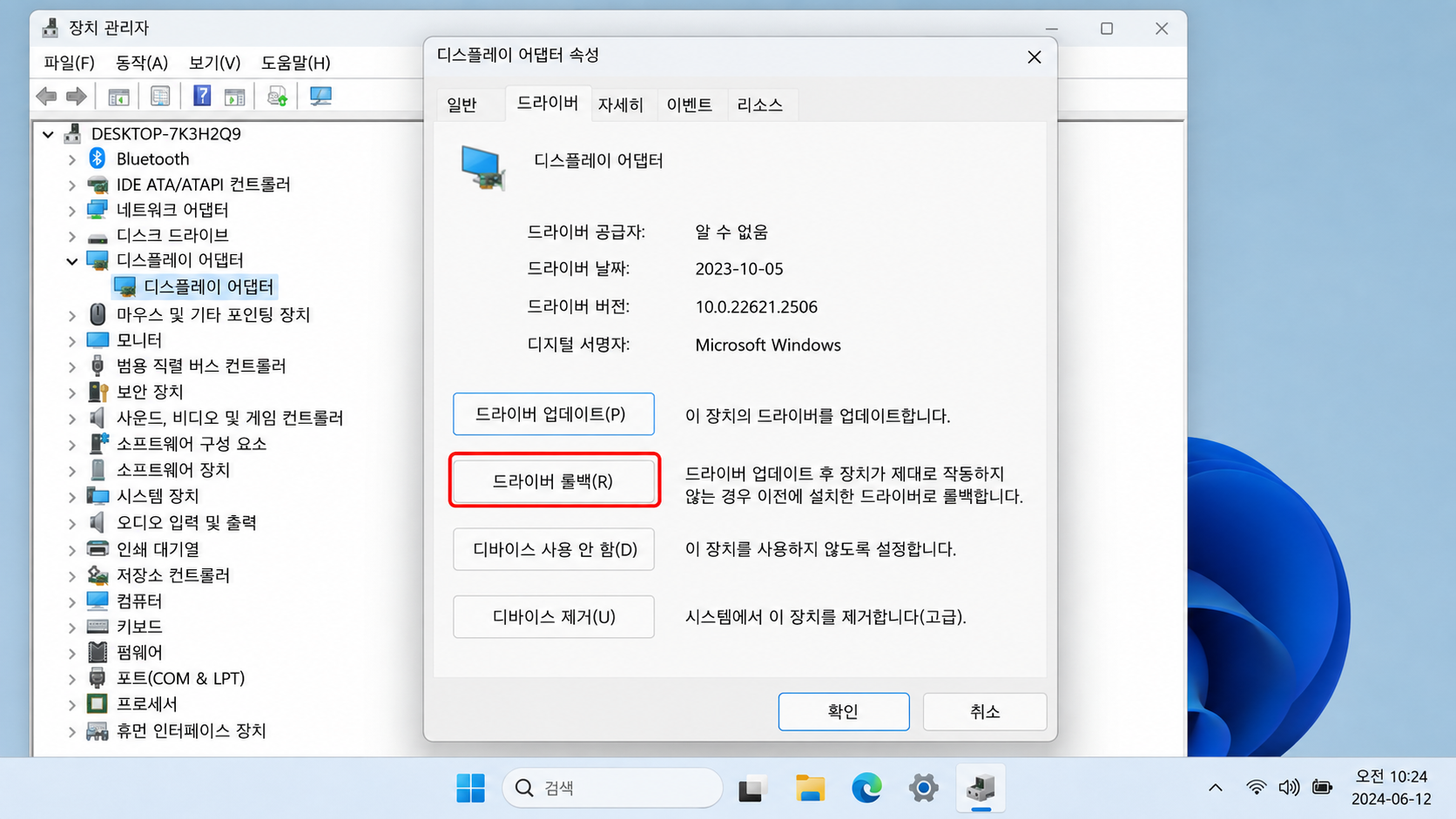Confirm with the 확인 button
The image size is (1456, 819).
pos(843,712)
